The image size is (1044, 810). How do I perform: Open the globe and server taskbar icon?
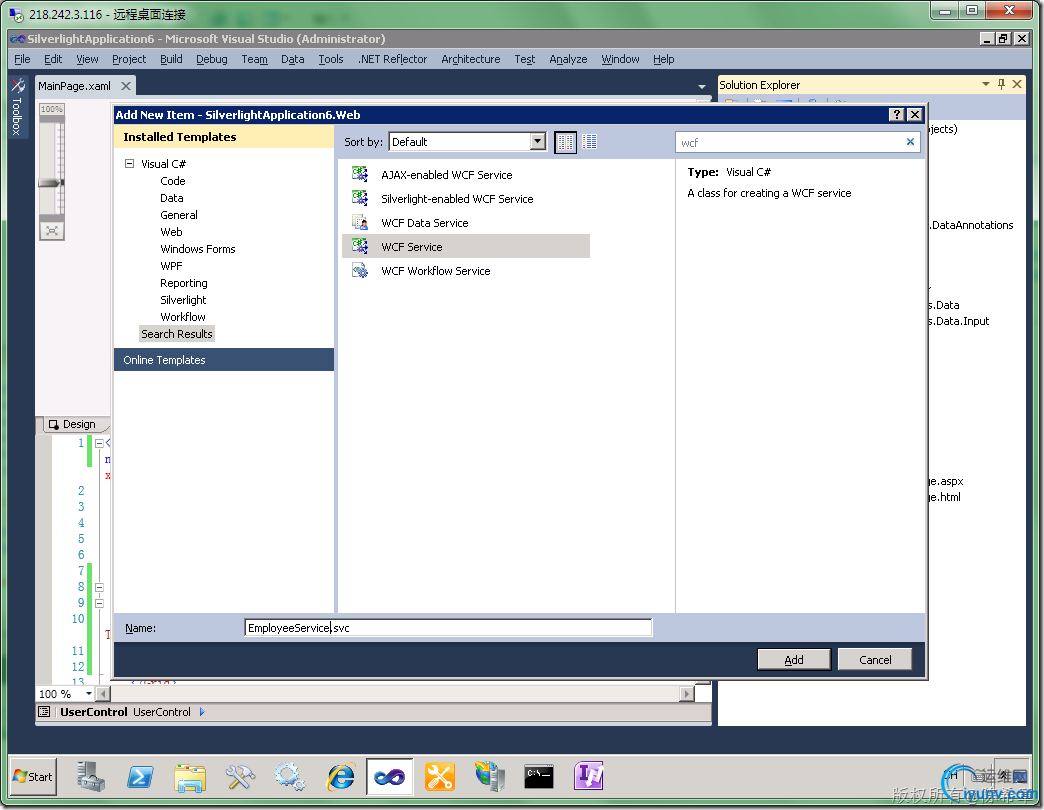(489, 776)
